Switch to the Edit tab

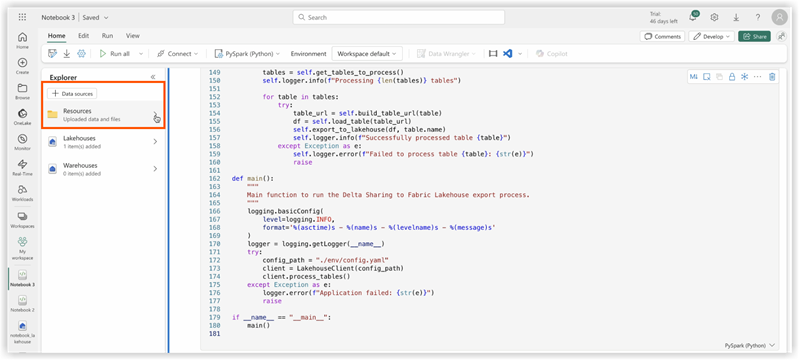pyautogui.click(x=84, y=36)
